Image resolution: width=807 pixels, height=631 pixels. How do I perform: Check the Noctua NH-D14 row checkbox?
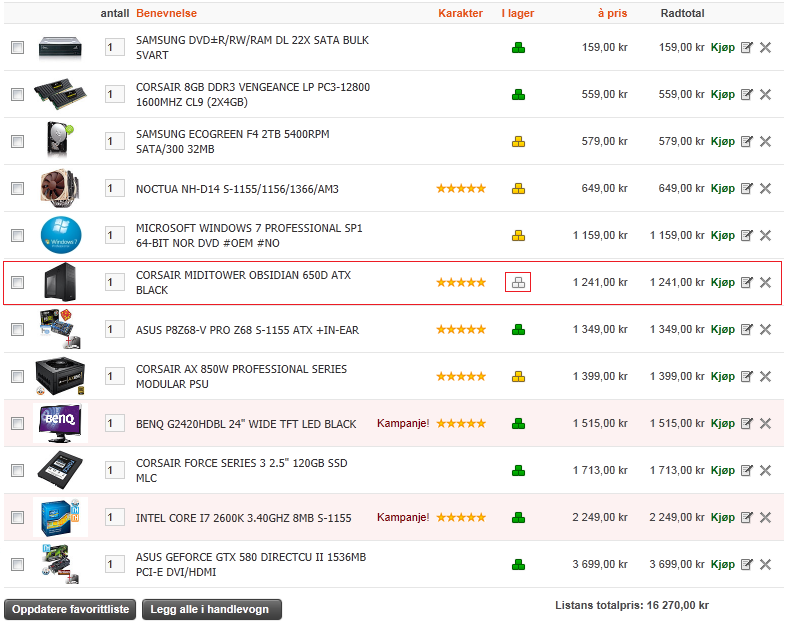[17, 189]
